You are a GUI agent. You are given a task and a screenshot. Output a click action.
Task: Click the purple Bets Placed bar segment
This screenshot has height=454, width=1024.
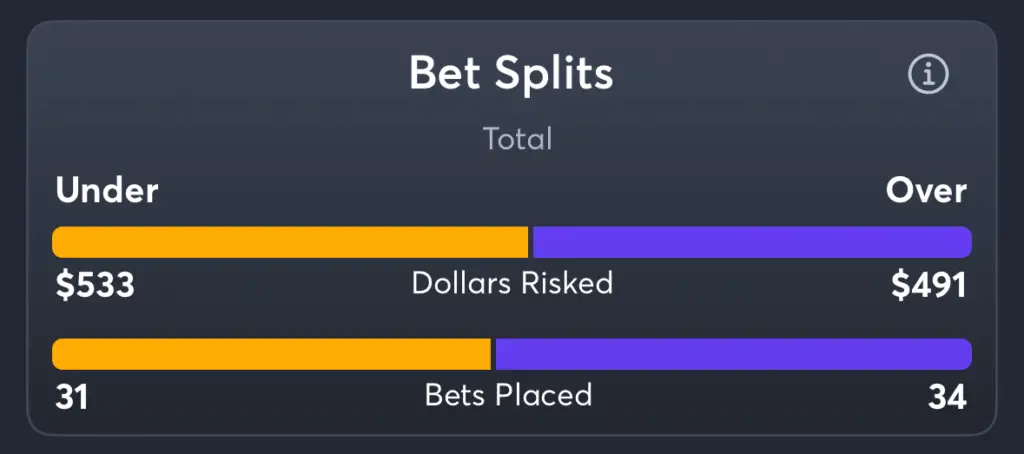pyautogui.click(x=733, y=354)
